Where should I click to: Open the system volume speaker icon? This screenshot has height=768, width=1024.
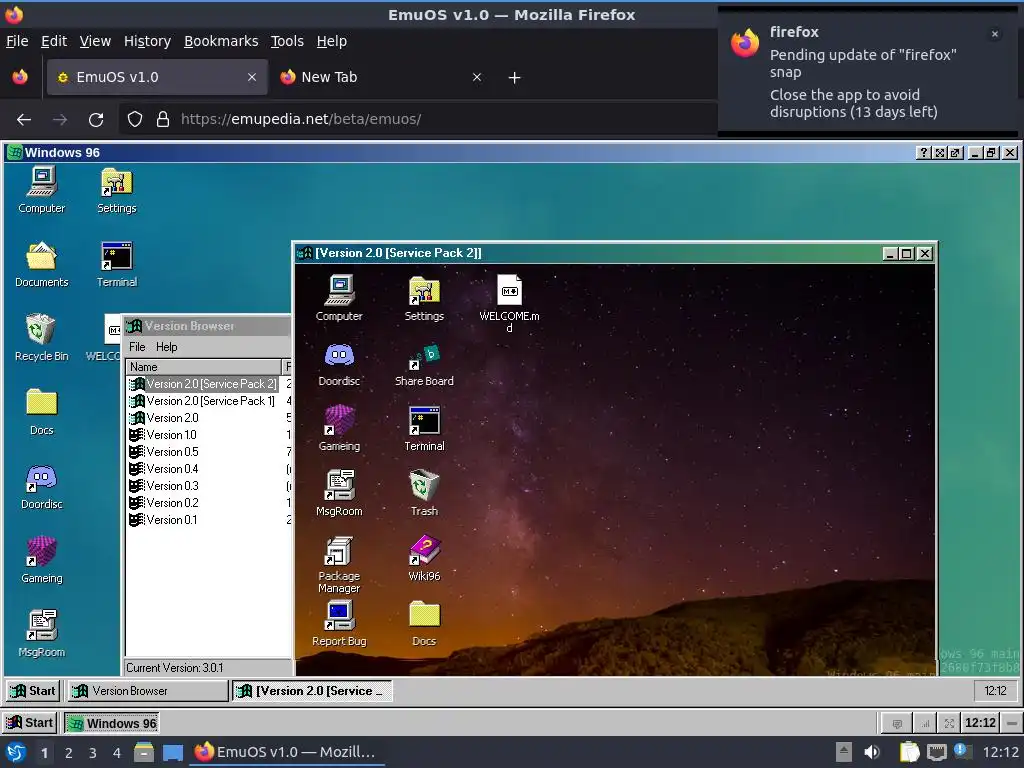872,752
